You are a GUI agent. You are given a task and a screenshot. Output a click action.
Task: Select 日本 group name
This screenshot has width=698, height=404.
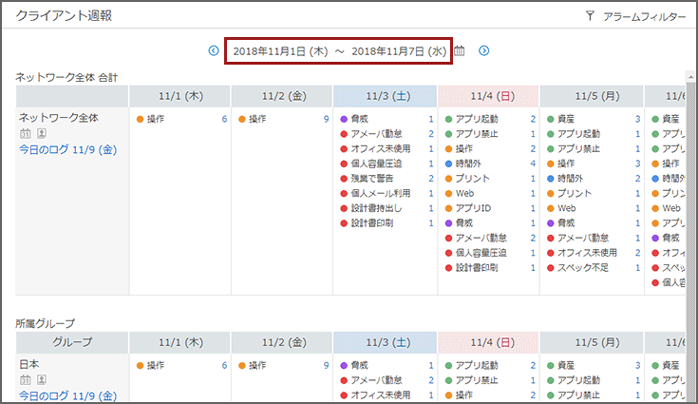click(x=29, y=364)
